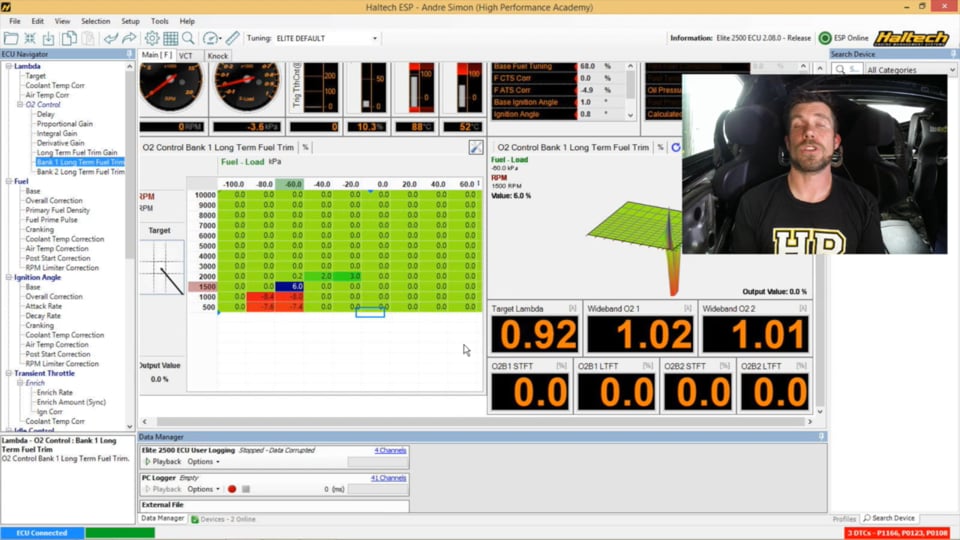
Task: Click the -60.0 kPa column header
Action: point(290,184)
